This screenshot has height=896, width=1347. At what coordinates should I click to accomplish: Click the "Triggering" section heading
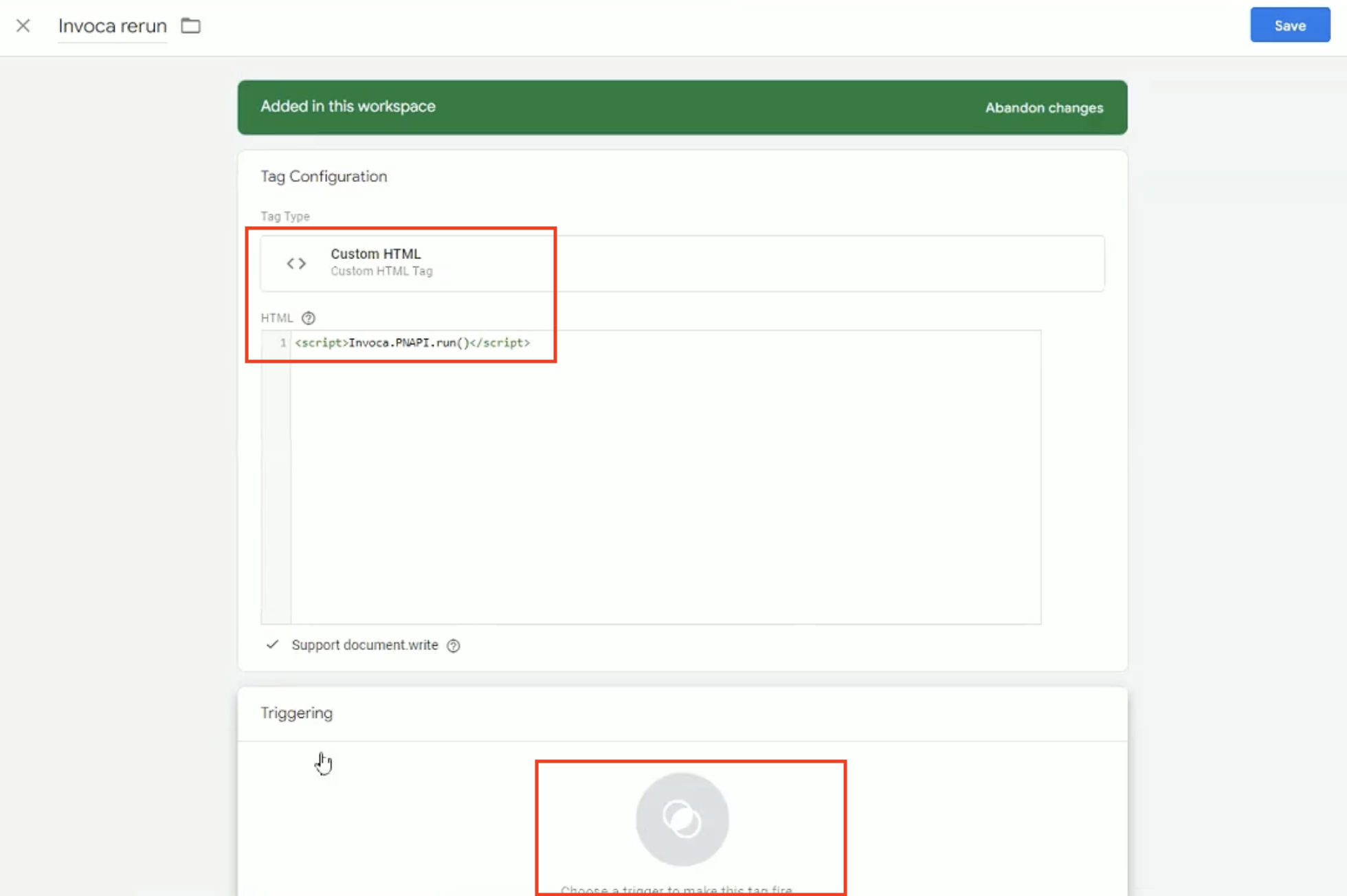(x=297, y=713)
